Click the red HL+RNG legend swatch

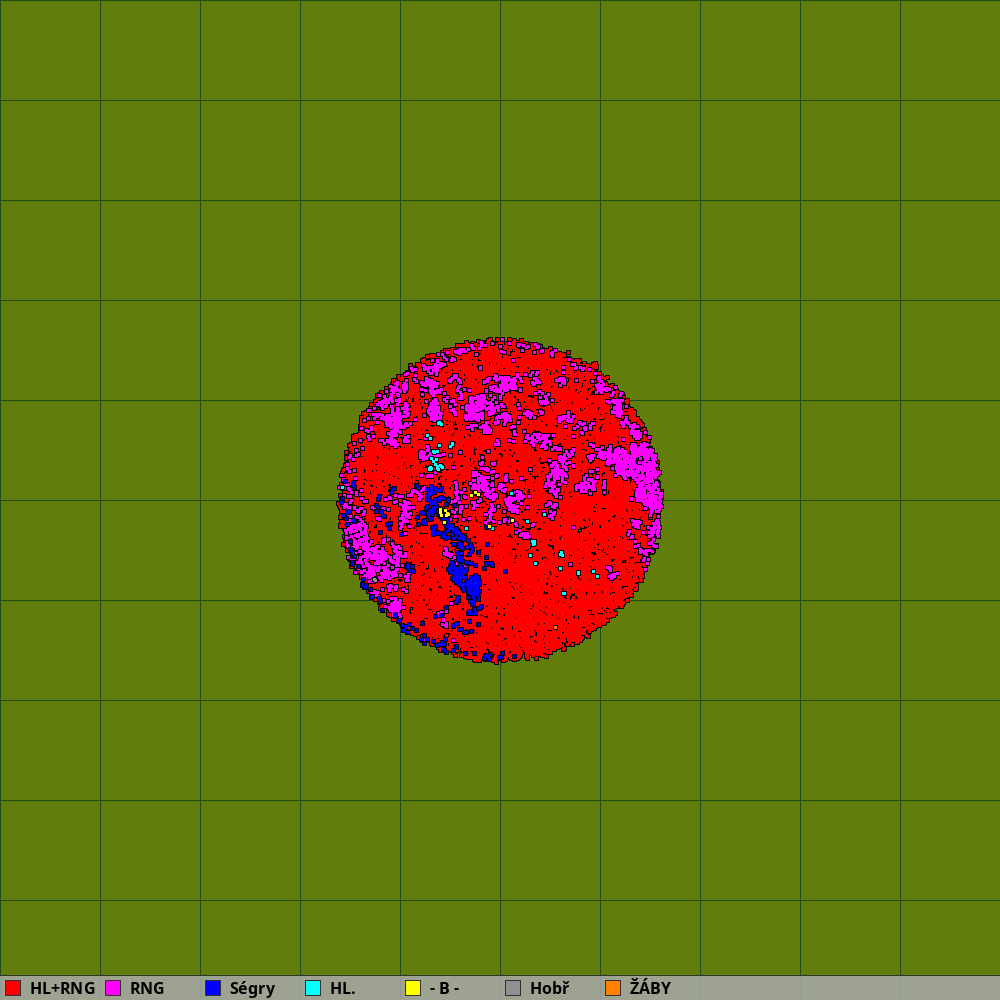point(13,988)
